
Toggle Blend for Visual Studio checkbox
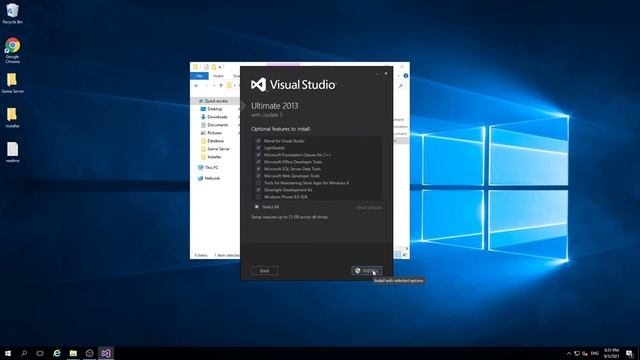tap(258, 141)
